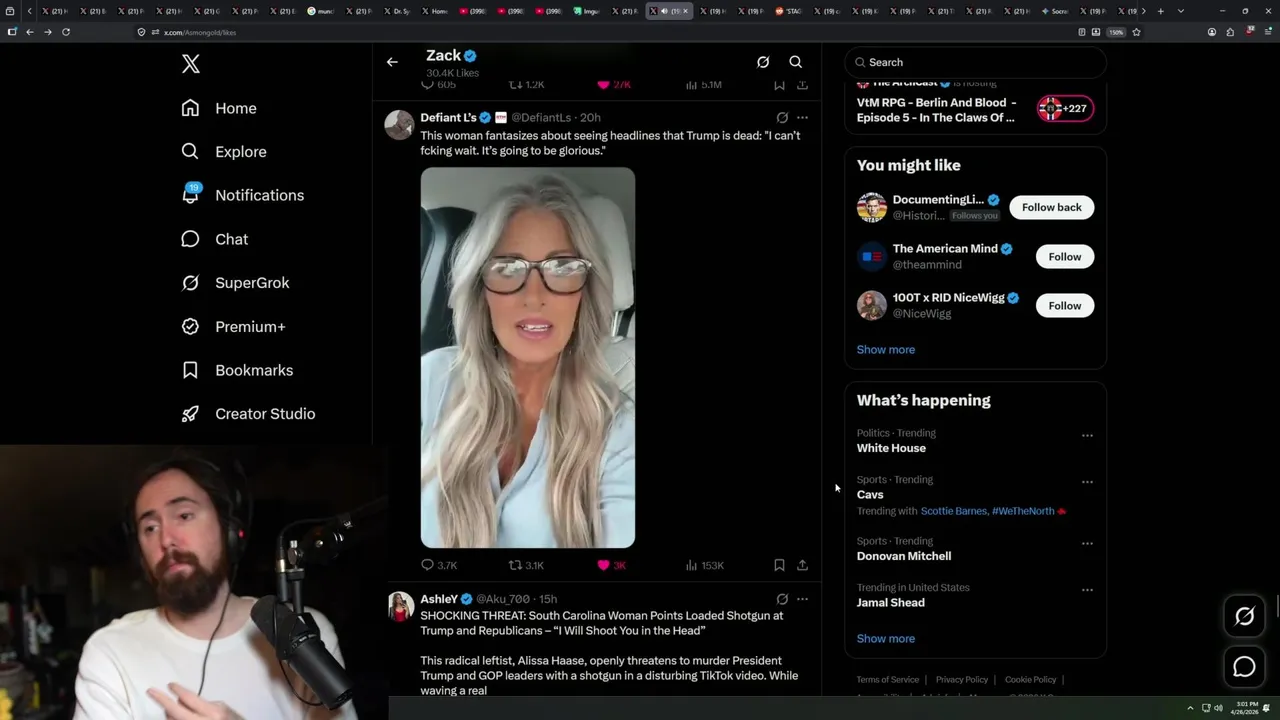Show more trends under What's happening

coord(885,639)
